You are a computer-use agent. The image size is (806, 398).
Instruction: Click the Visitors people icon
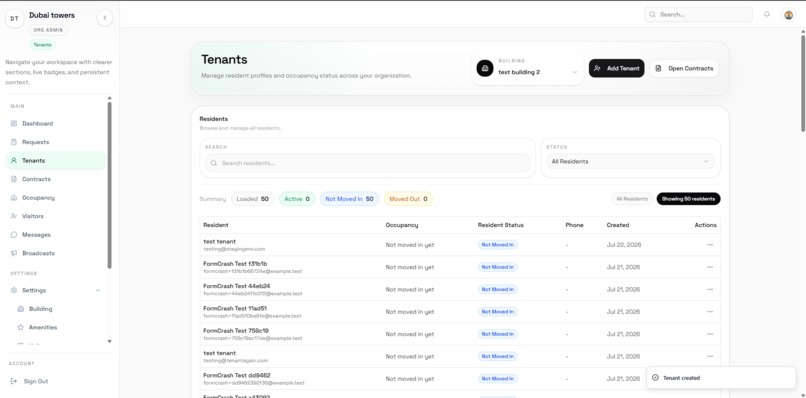[x=14, y=216]
